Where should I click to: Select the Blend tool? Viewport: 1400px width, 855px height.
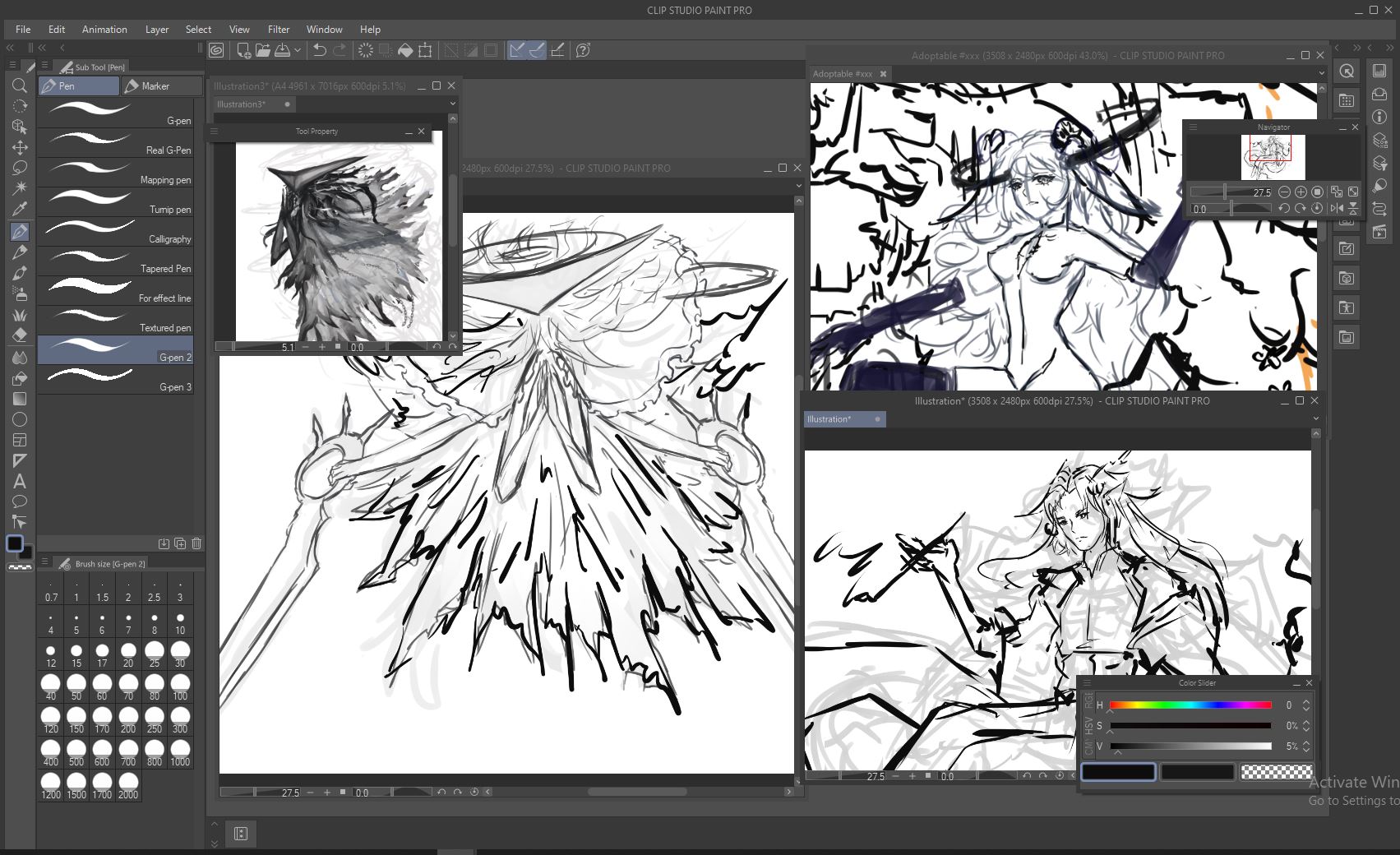[20, 357]
